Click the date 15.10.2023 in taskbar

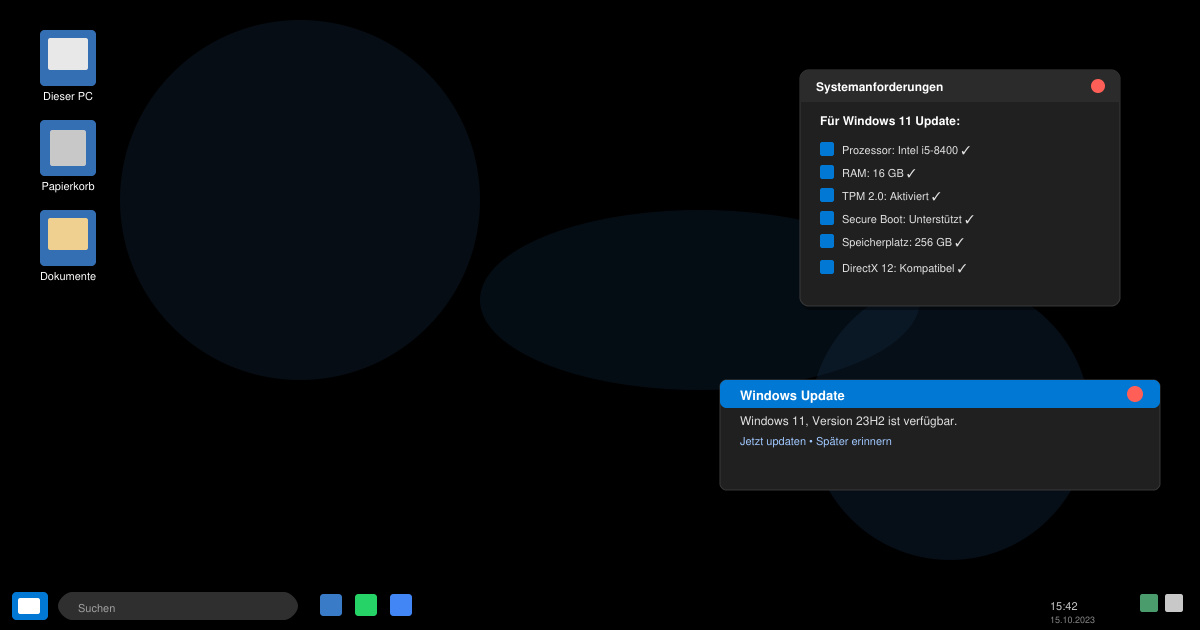pyautogui.click(x=1072, y=620)
